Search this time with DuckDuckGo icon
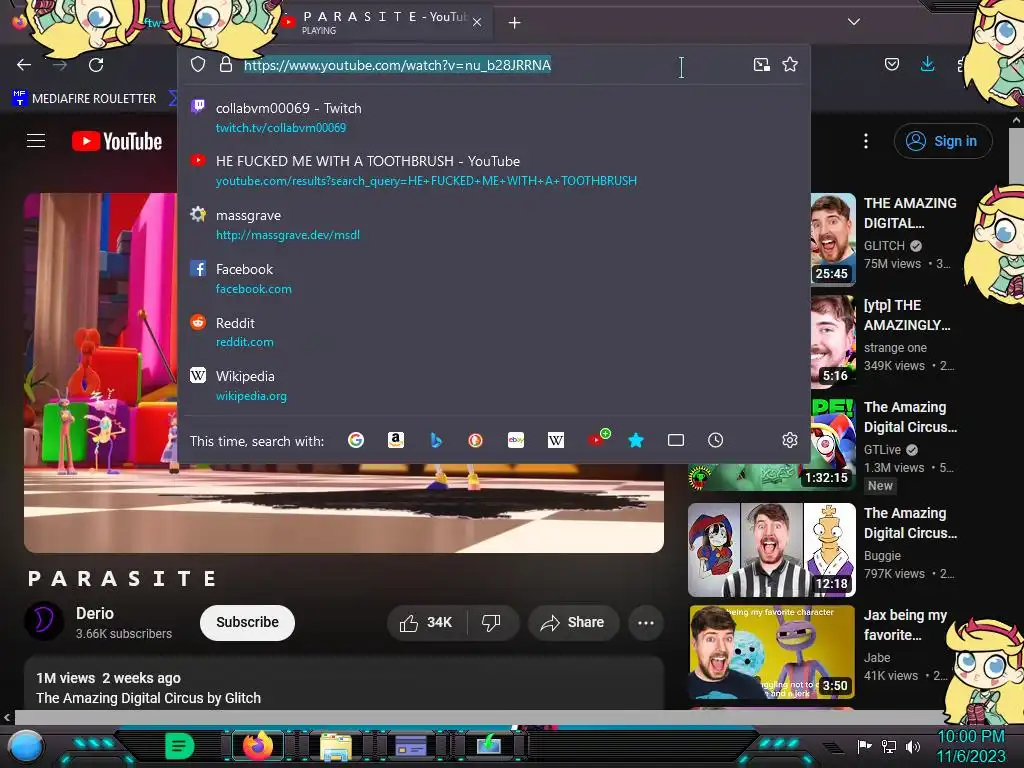The width and height of the screenshot is (1024, 768). coord(475,440)
